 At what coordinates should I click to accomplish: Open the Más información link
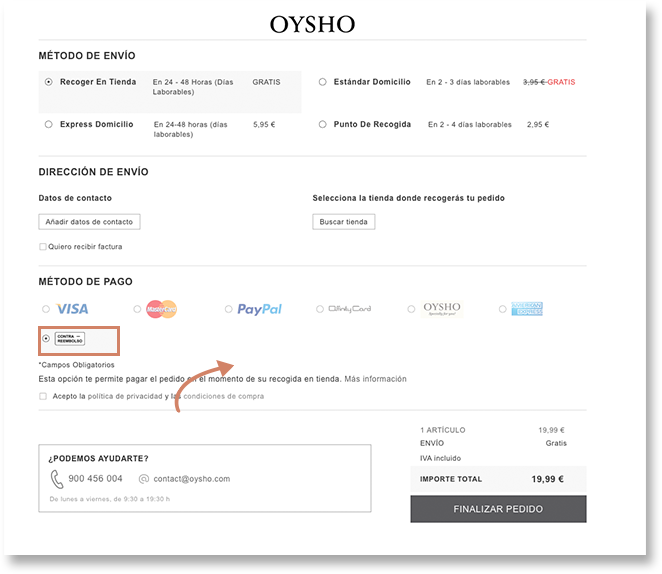pyautogui.click(x=375, y=379)
